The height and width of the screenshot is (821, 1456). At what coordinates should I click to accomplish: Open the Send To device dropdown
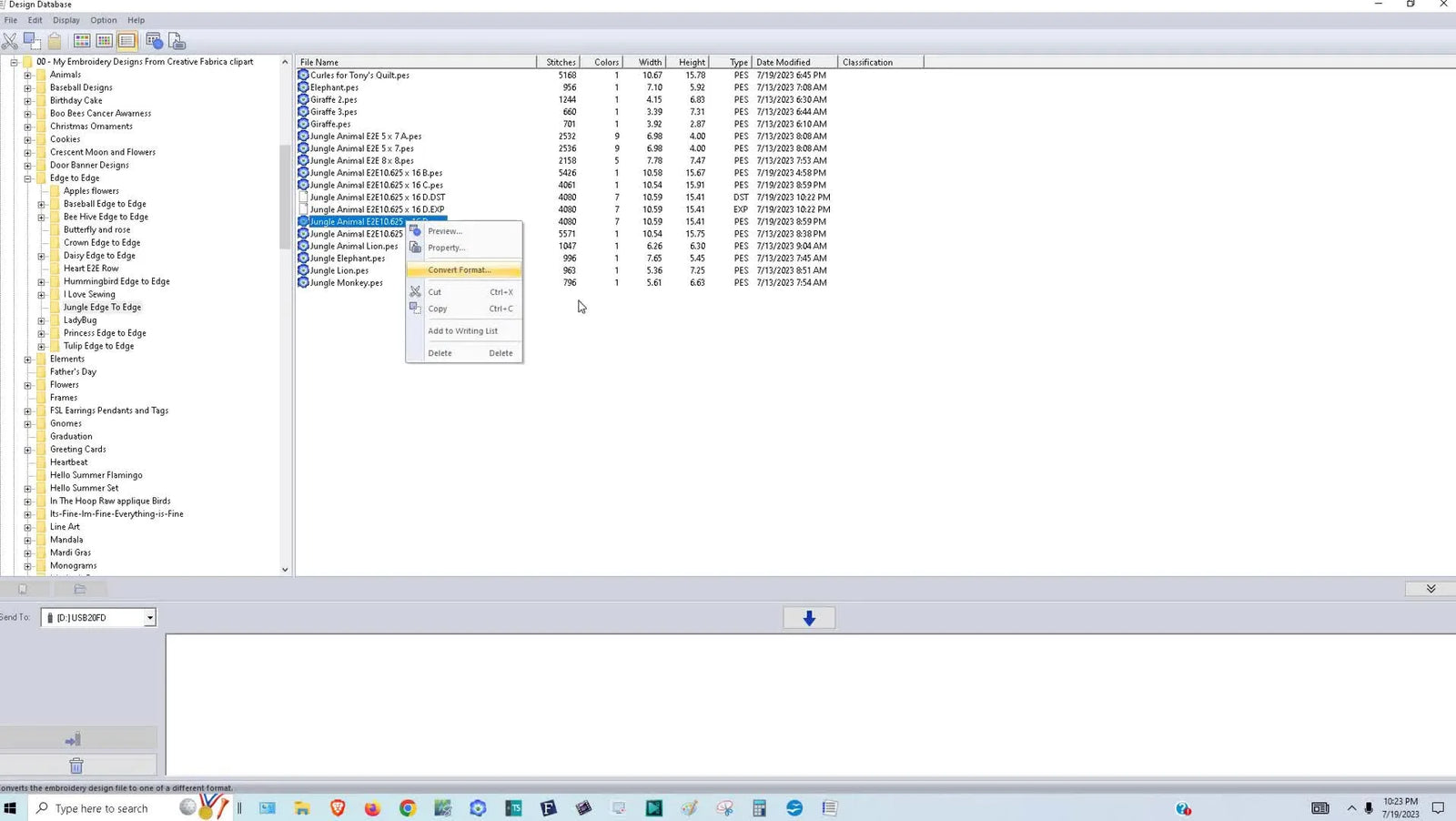(x=148, y=617)
